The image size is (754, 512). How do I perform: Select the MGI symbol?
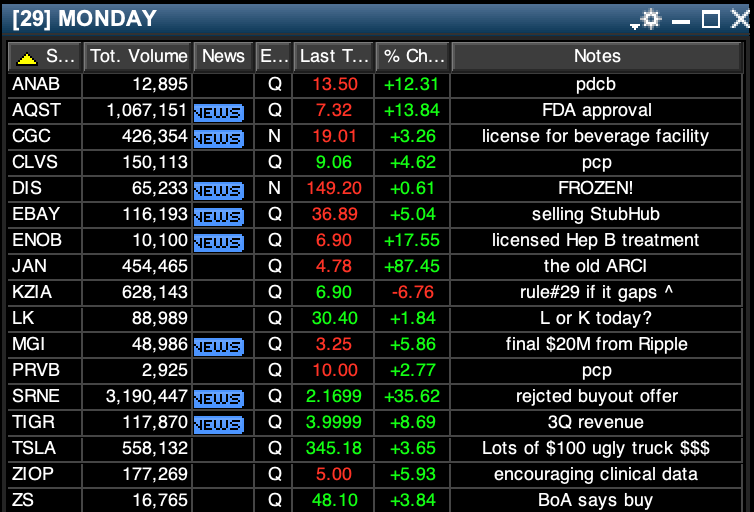click(x=28, y=344)
